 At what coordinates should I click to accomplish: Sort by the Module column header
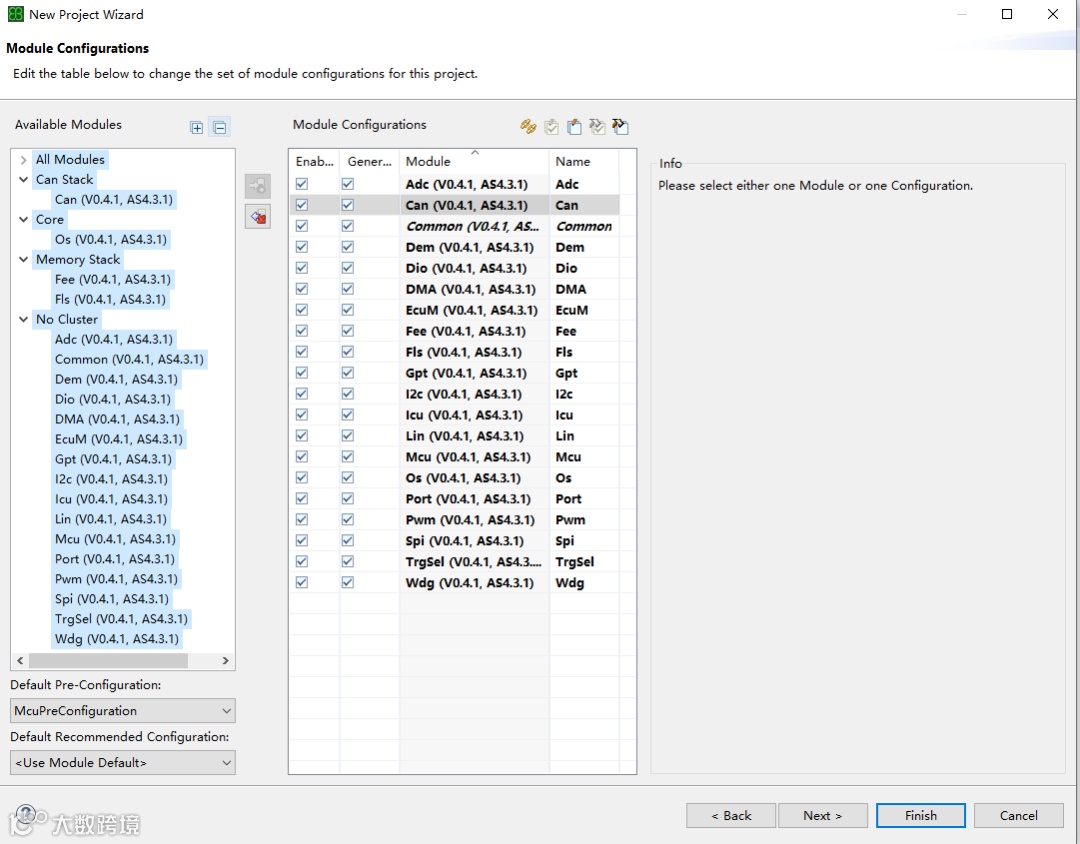[474, 161]
